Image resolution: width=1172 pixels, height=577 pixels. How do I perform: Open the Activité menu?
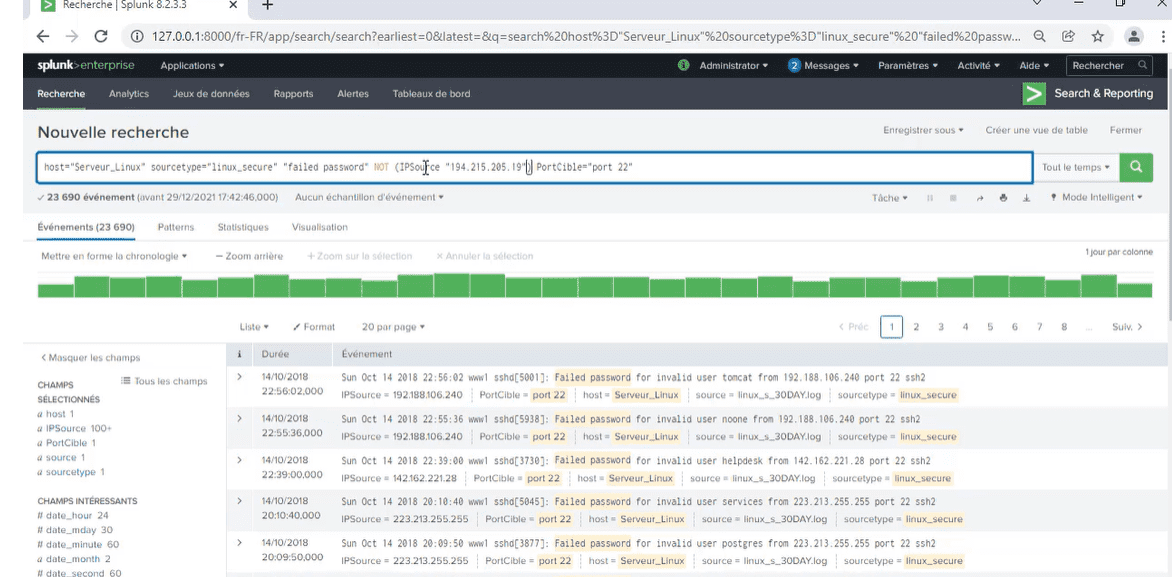978,66
